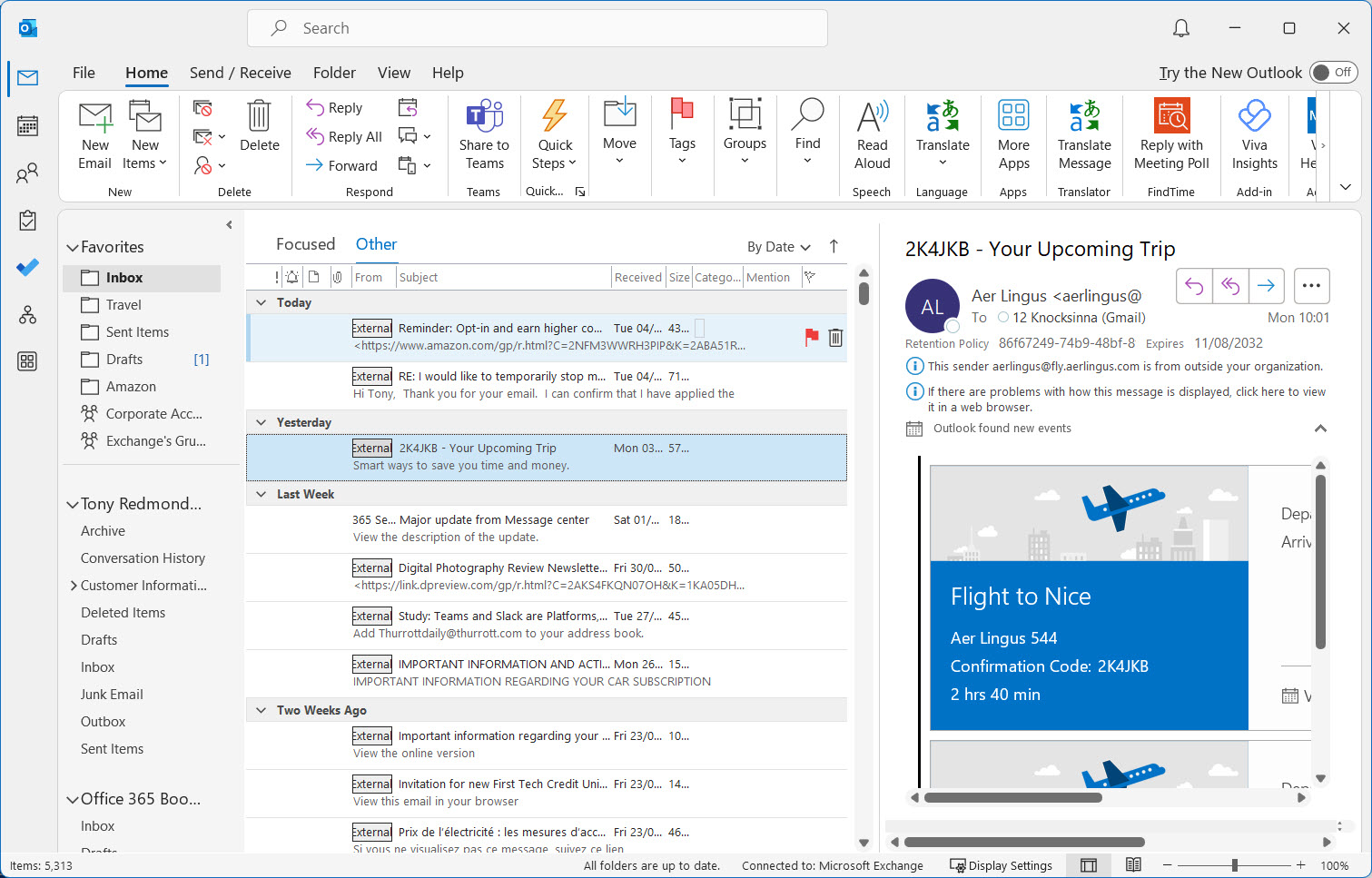1372x878 pixels.
Task: Click zoom out minus button
Action: coord(1168,865)
